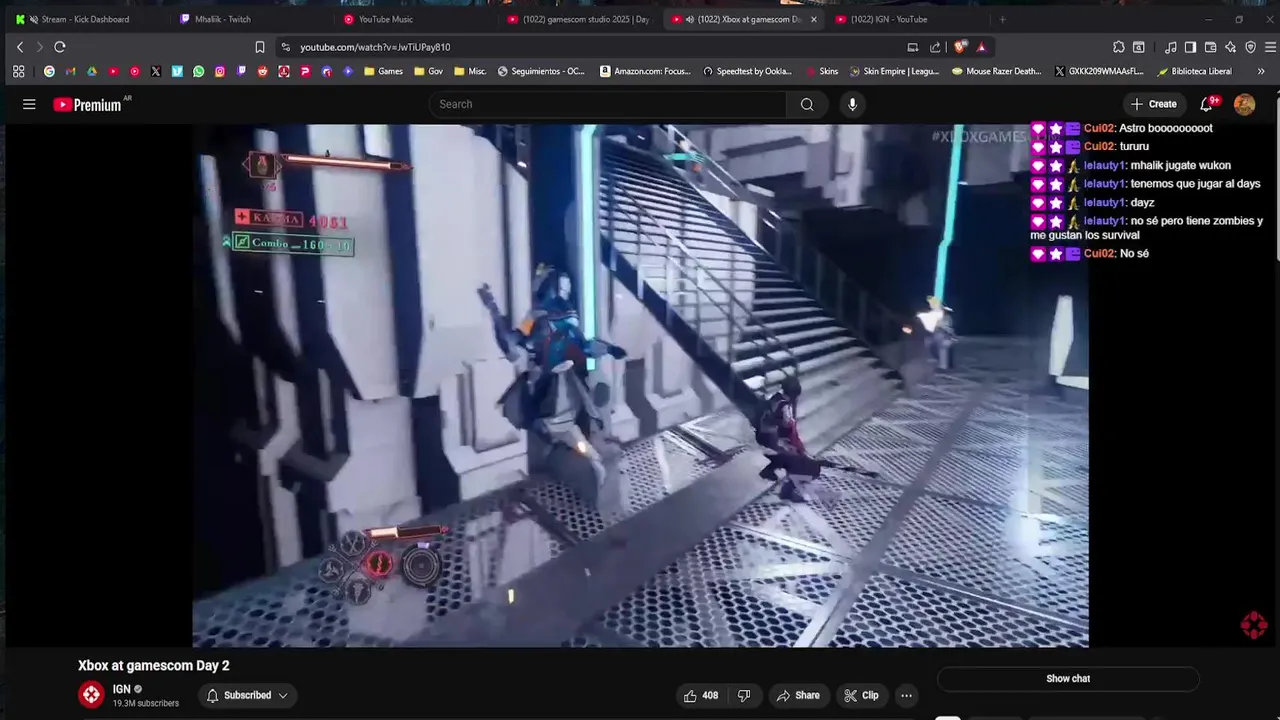Open Skin Empire League bookmark
Image resolution: width=1280 pixels, height=720 pixels.
[894, 71]
